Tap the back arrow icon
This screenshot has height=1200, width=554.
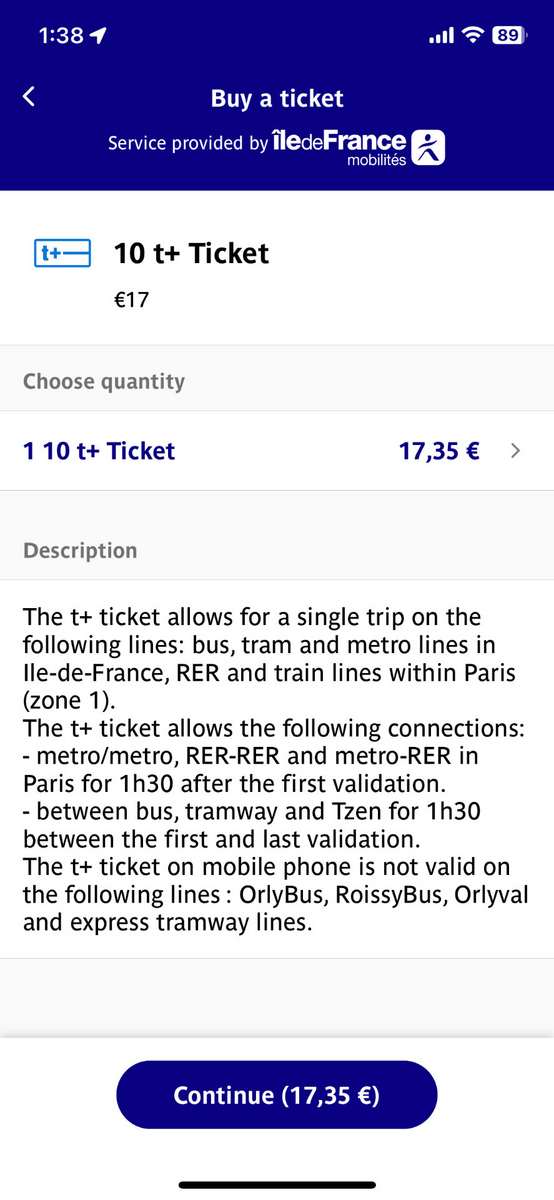pyautogui.click(x=29, y=96)
